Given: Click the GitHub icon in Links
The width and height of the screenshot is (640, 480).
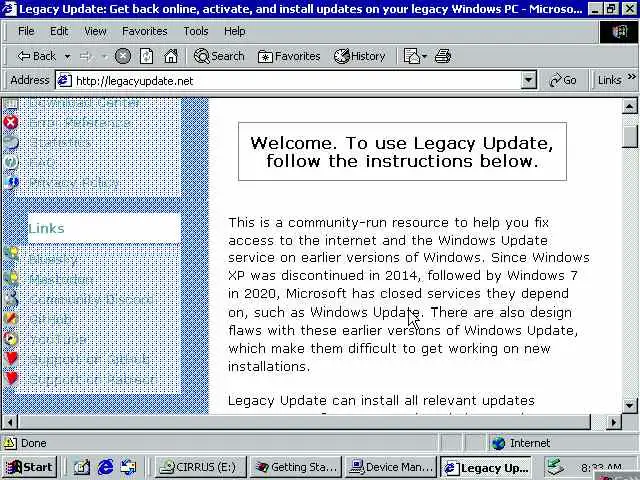Looking at the screenshot, I should [x=11, y=318].
